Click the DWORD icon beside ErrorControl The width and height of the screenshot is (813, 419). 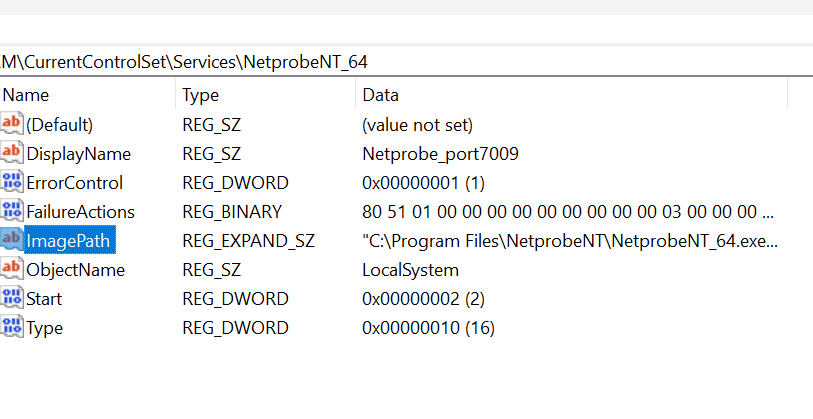point(12,183)
